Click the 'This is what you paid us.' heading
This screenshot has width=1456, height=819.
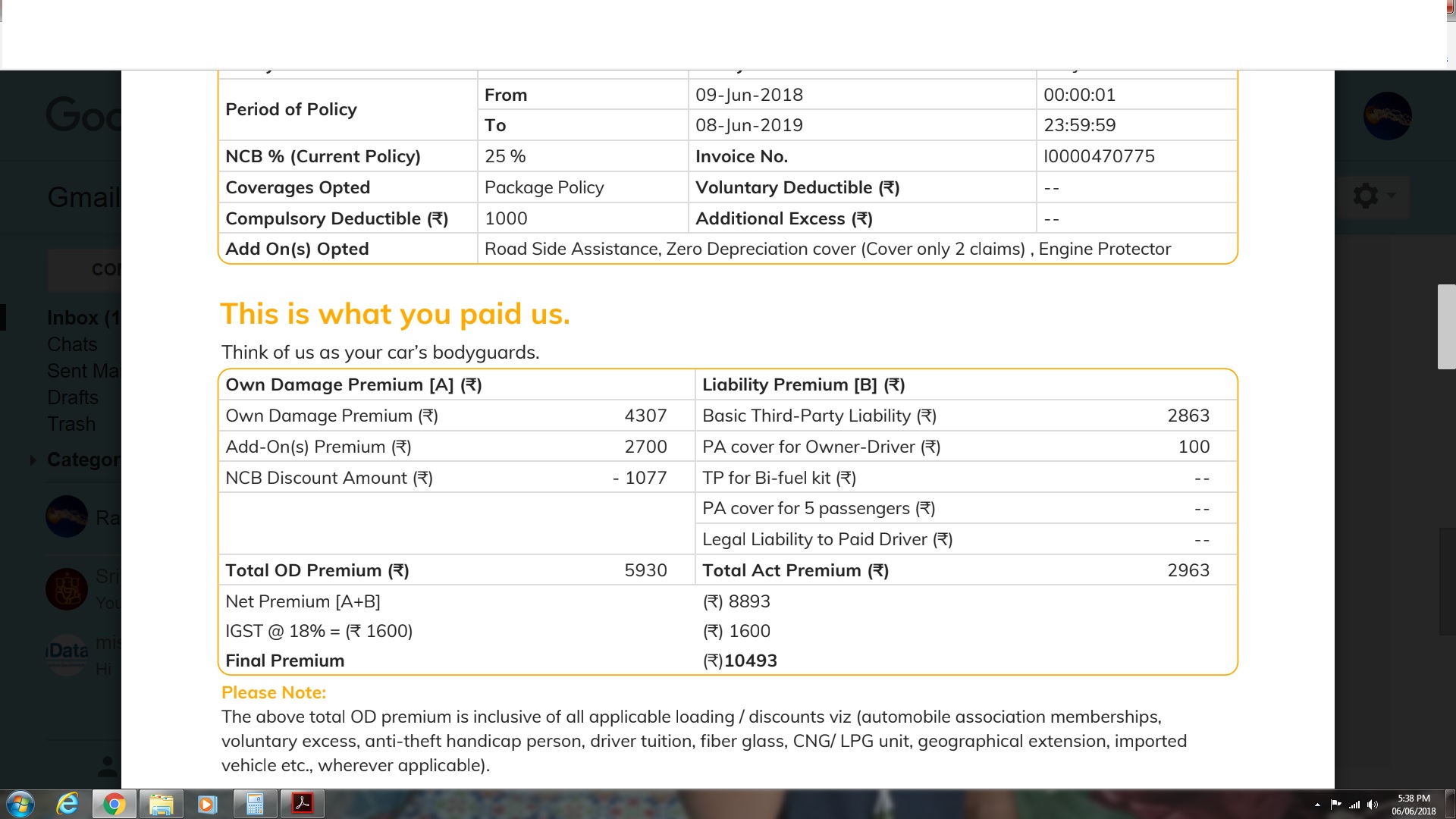point(395,314)
